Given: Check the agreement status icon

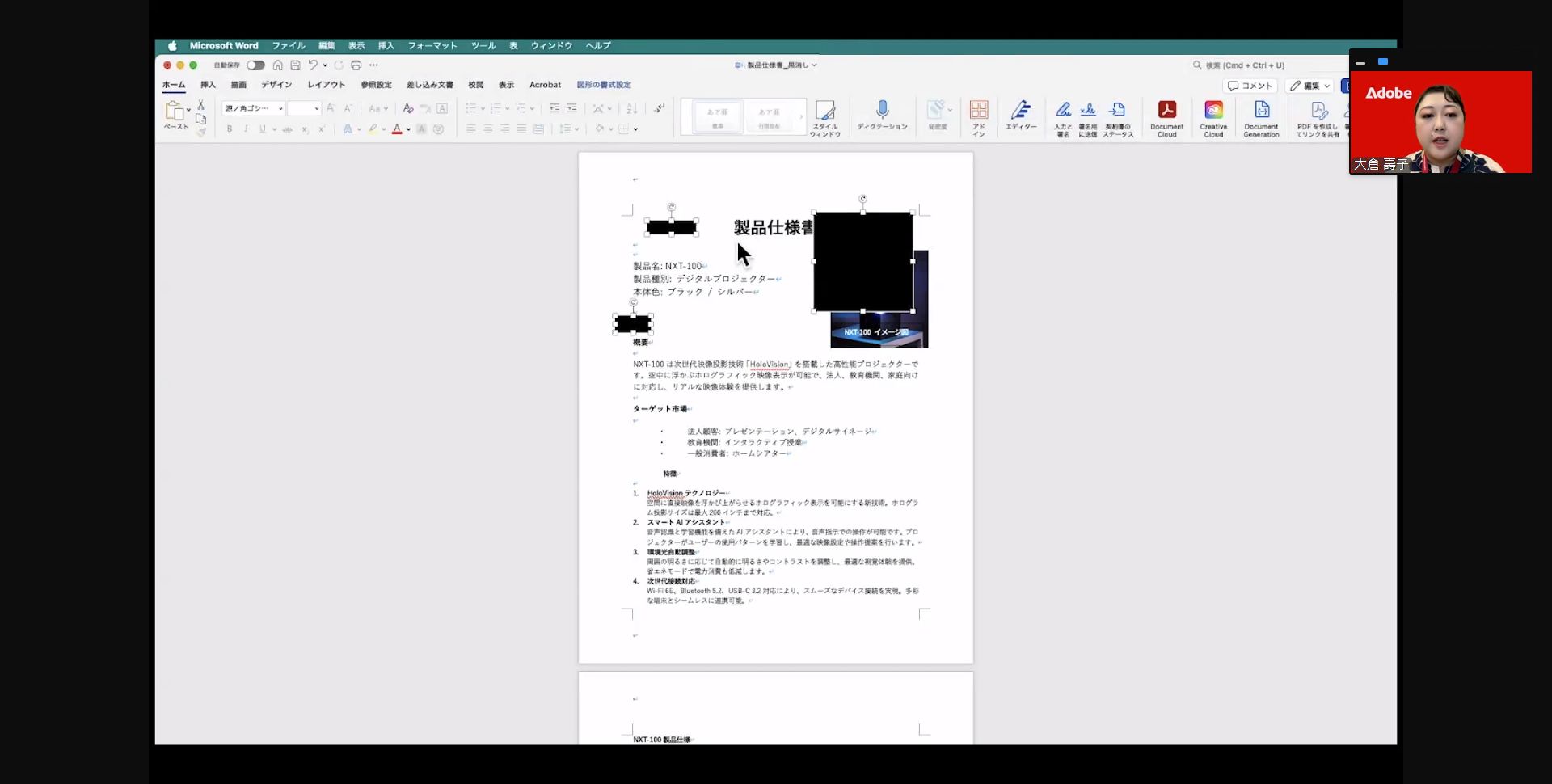Looking at the screenshot, I should tap(1118, 118).
